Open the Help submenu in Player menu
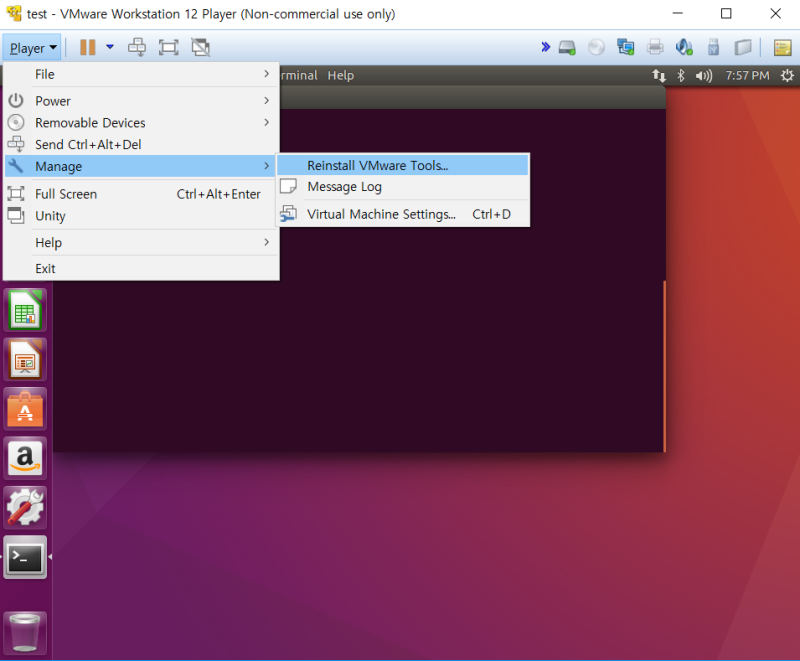 pos(142,243)
